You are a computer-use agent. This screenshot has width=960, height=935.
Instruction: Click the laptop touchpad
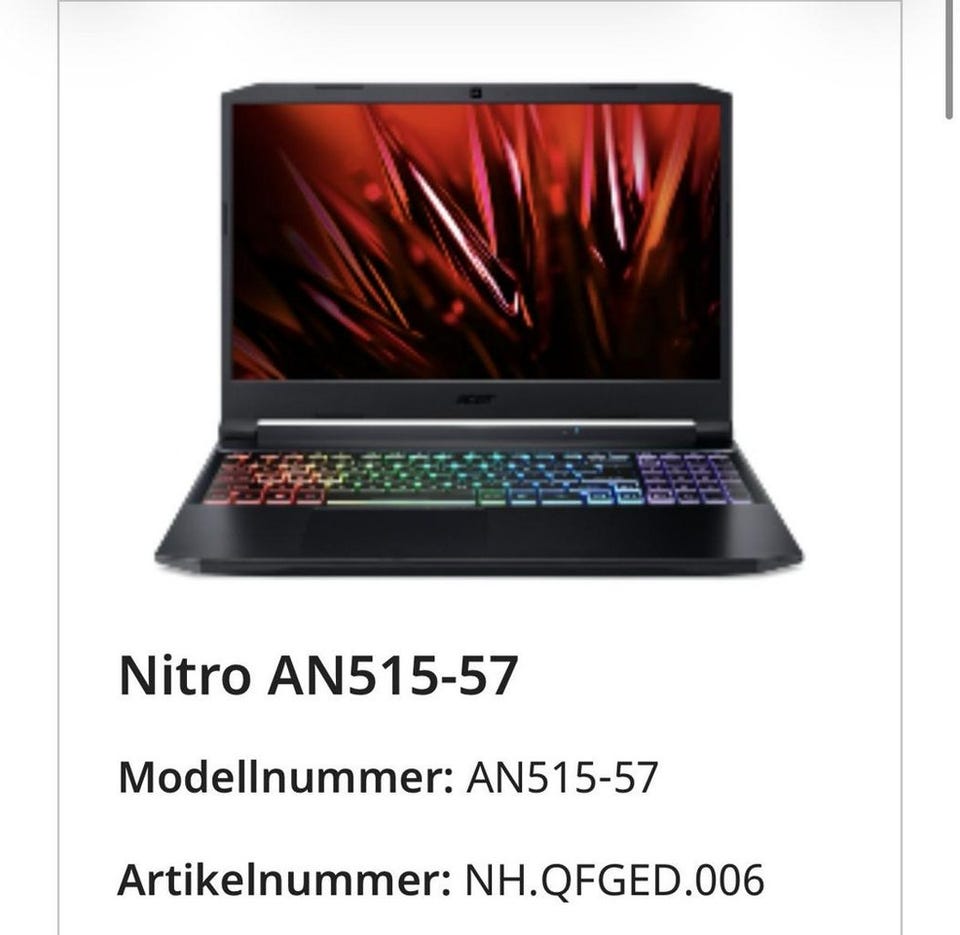click(395, 531)
